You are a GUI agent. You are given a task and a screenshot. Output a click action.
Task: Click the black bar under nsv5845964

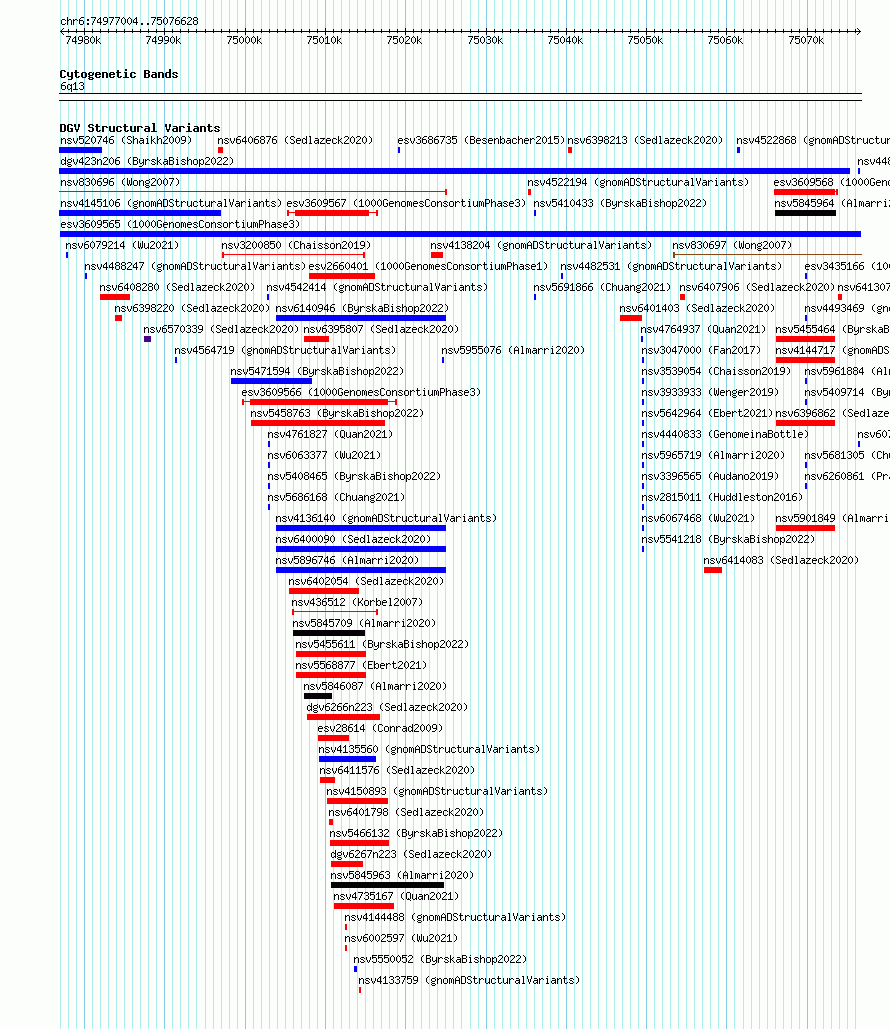click(805, 213)
